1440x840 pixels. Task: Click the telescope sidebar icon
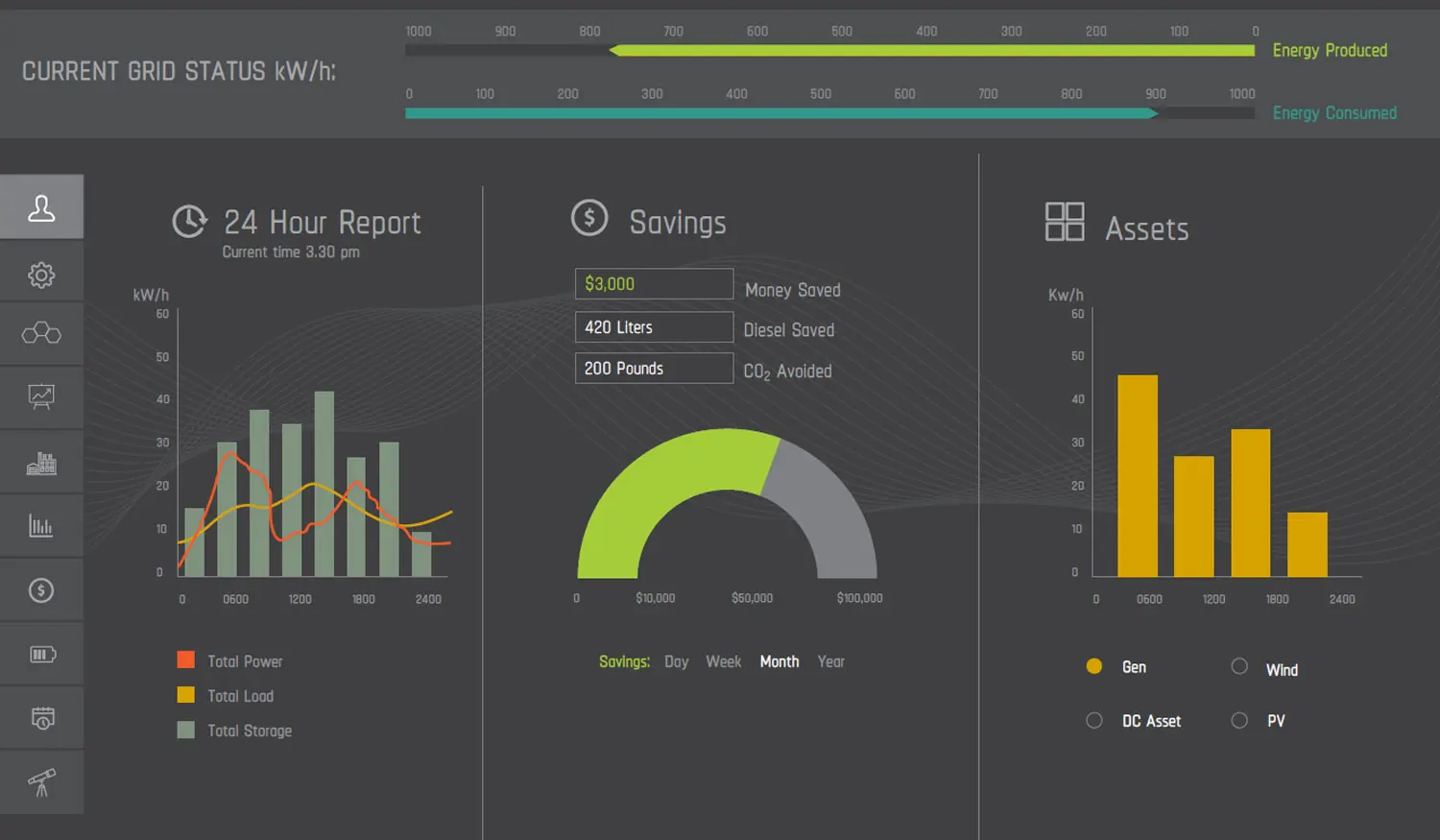(41, 782)
